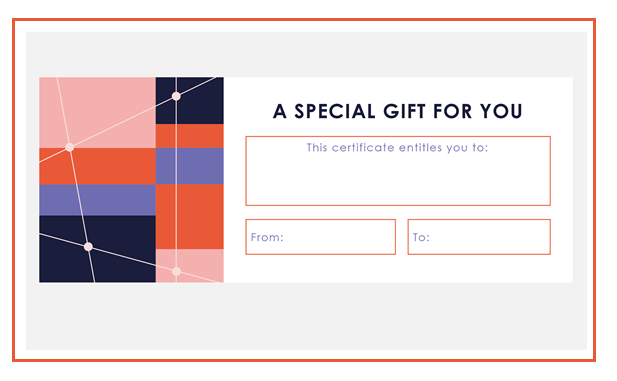Select the navy block at top of graphic
617x381 pixels.
click(190, 101)
